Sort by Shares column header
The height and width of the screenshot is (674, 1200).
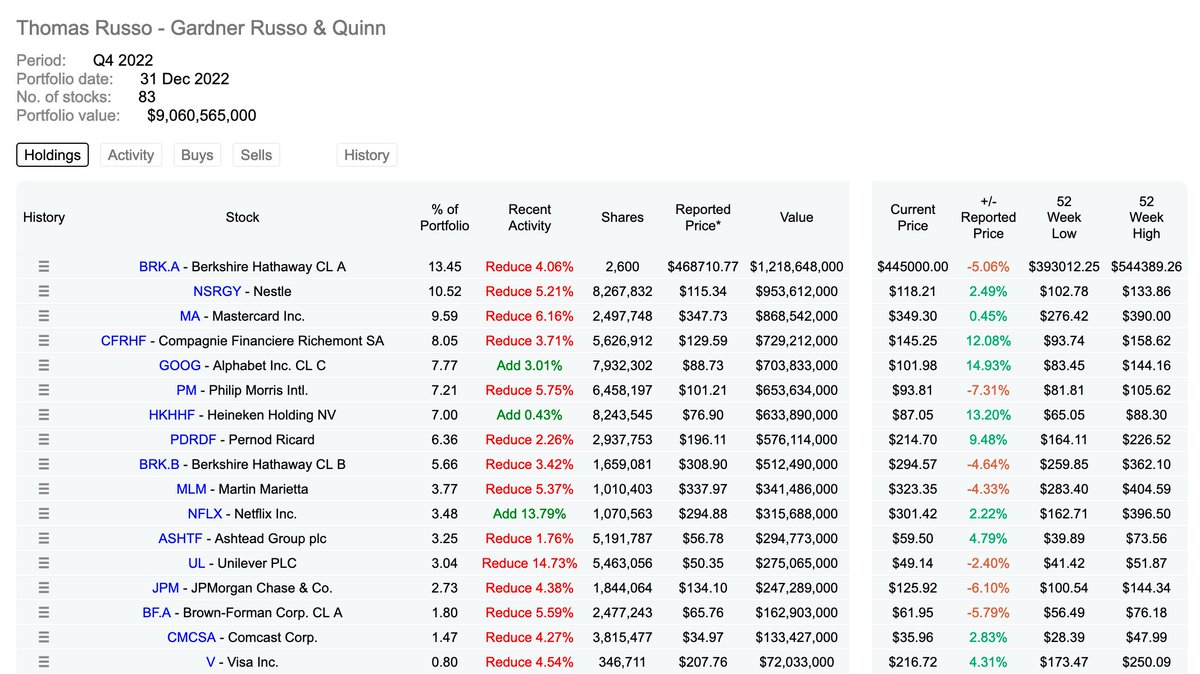pyautogui.click(x=622, y=217)
